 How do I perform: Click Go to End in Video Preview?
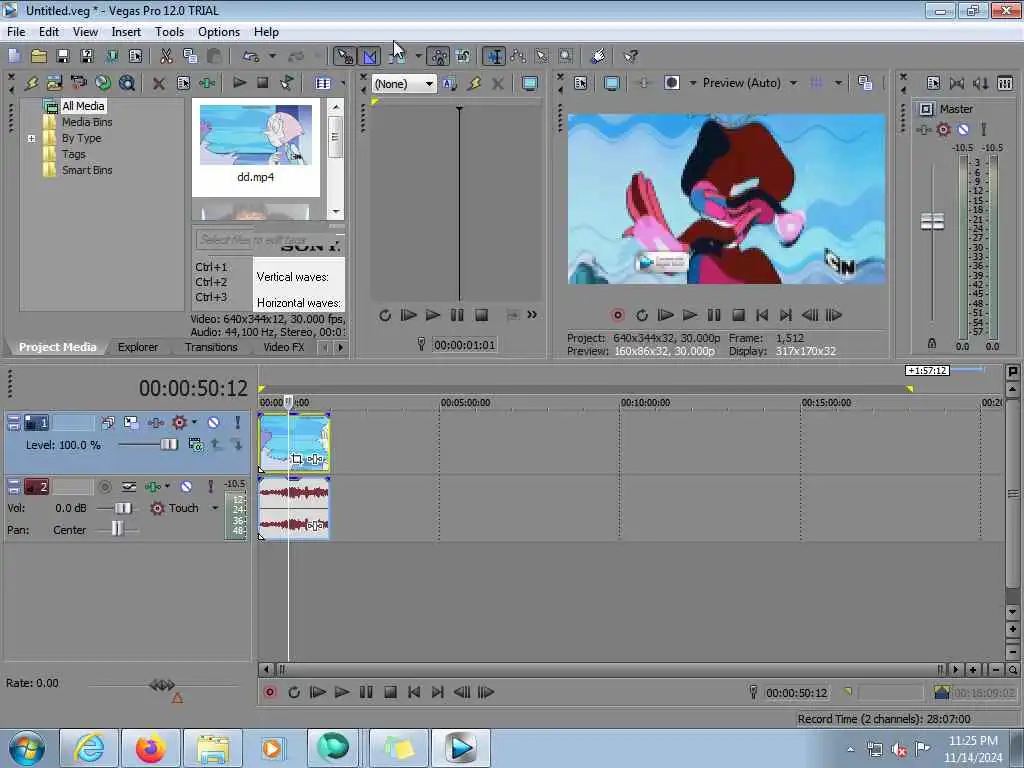point(786,315)
